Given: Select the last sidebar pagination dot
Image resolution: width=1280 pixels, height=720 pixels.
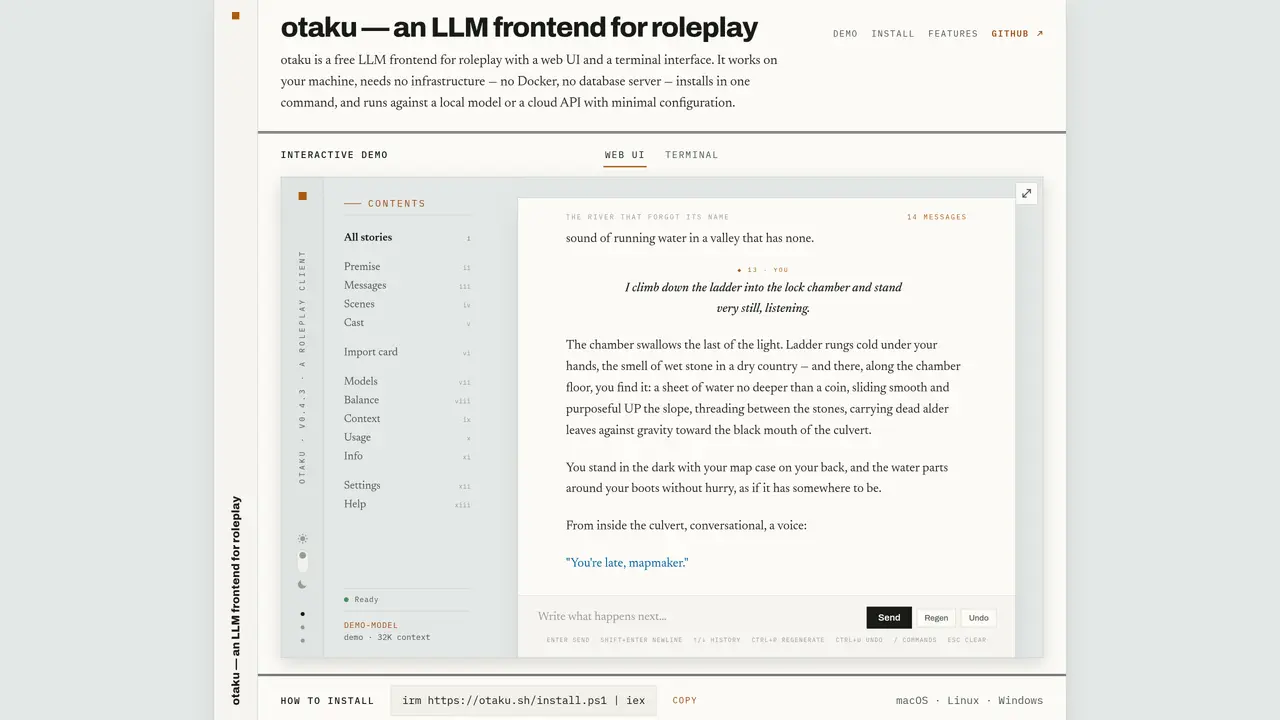Looking at the screenshot, I should click(303, 640).
